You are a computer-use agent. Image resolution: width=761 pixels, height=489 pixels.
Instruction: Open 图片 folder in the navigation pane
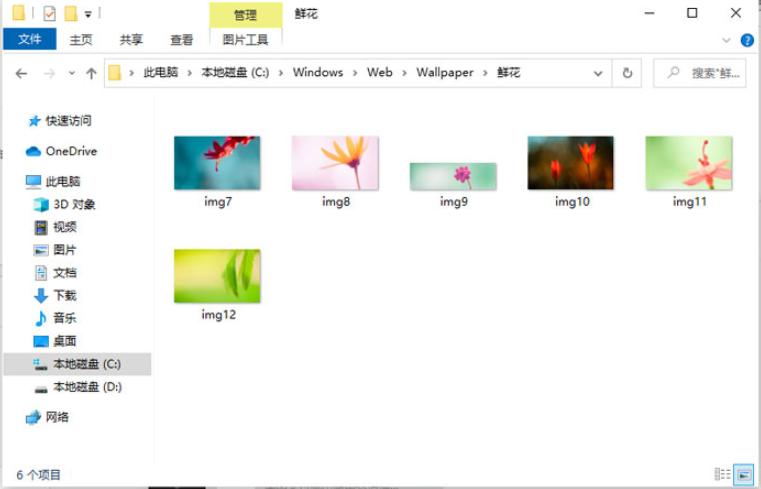tap(65, 250)
